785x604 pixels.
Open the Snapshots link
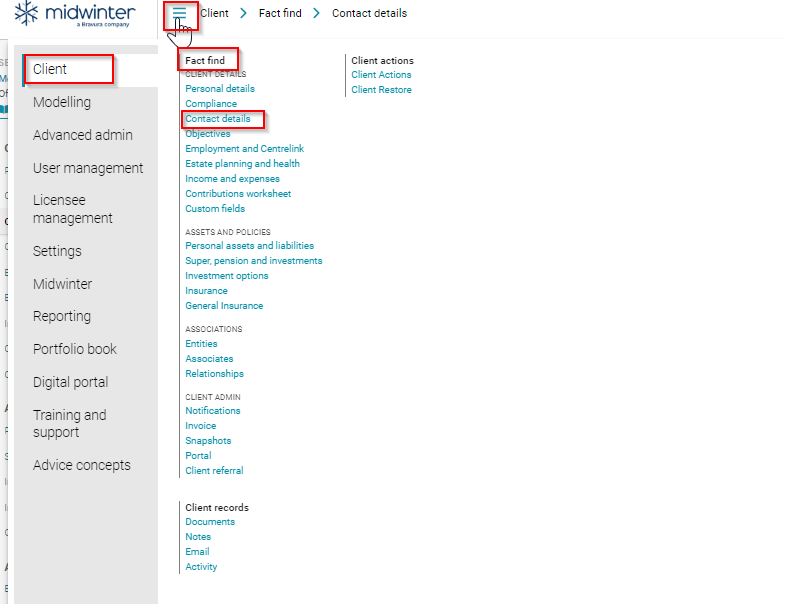[208, 441]
